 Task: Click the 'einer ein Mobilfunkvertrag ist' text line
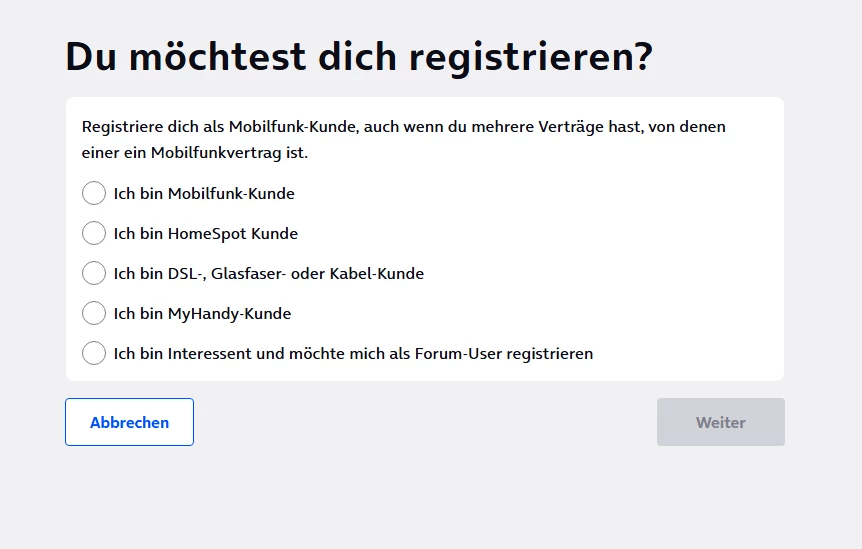coord(194,153)
